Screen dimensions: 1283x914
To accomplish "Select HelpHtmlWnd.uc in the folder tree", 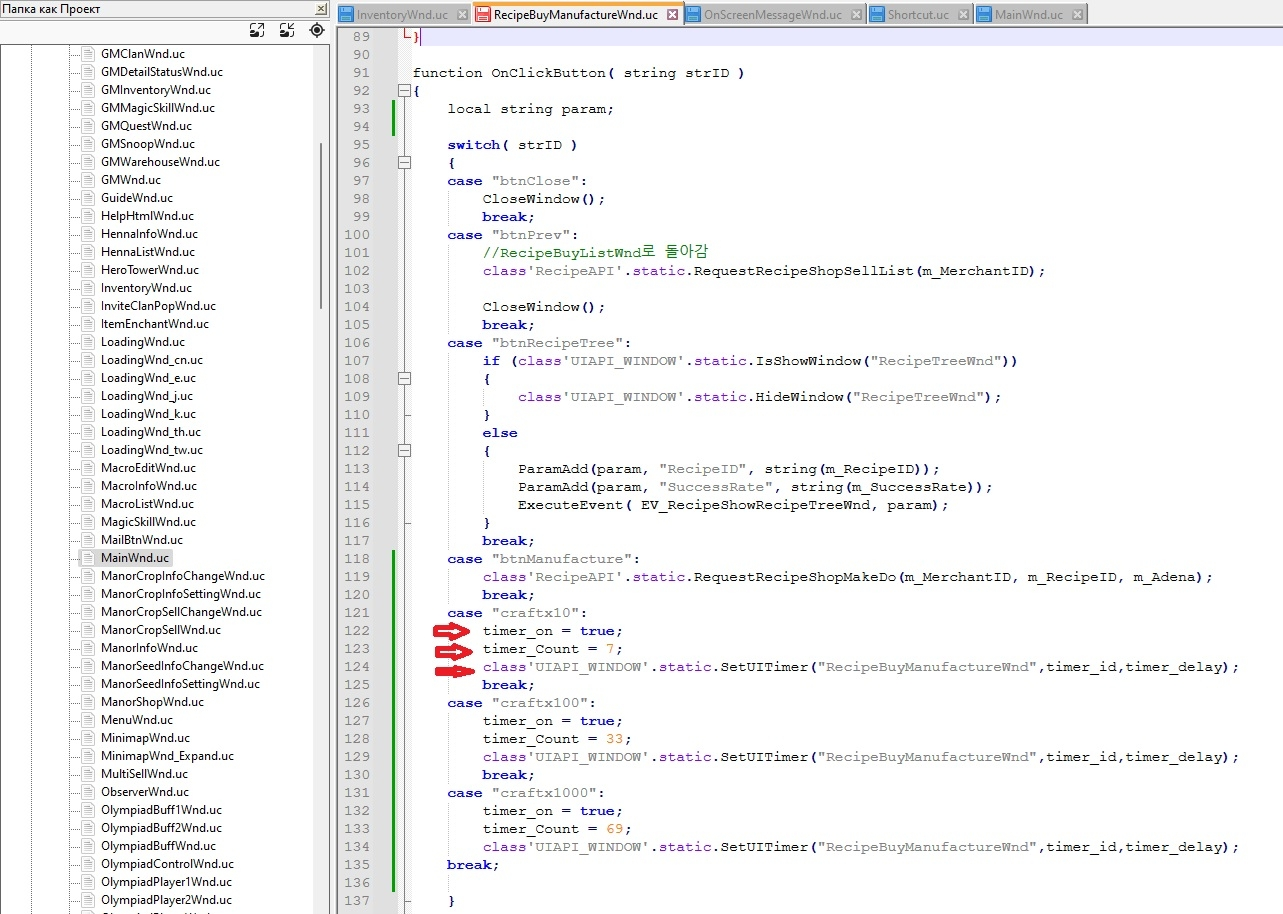I will (147, 216).
